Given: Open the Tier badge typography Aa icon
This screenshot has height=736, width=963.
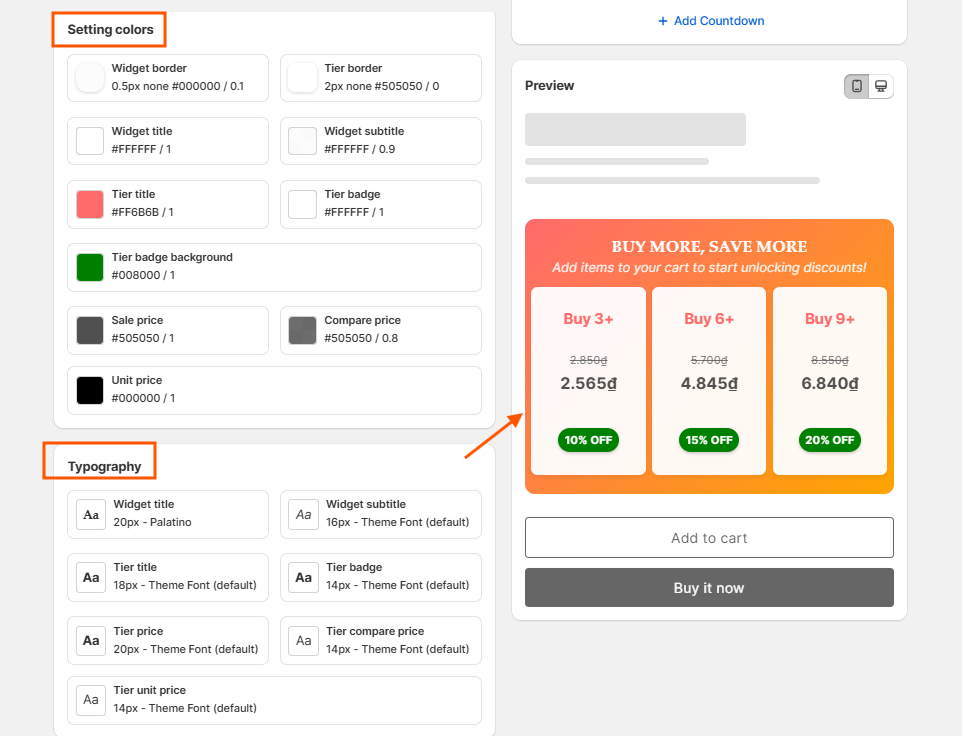Looking at the screenshot, I should (x=303, y=577).
